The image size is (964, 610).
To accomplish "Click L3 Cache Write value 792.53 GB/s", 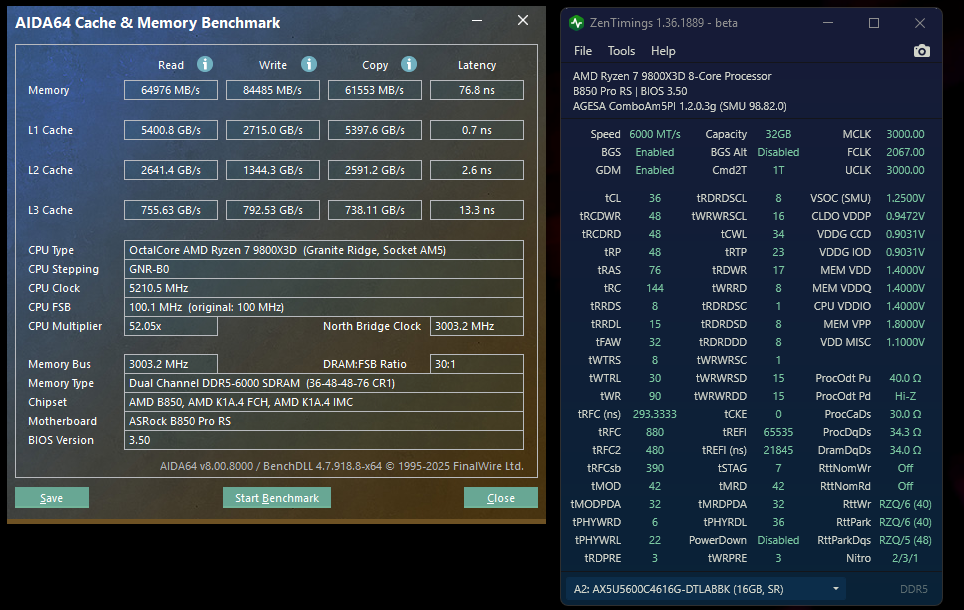I will [273, 210].
